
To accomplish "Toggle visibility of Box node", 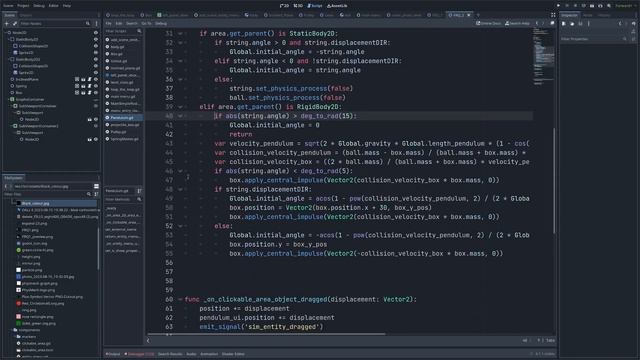I will [x=96, y=93].
